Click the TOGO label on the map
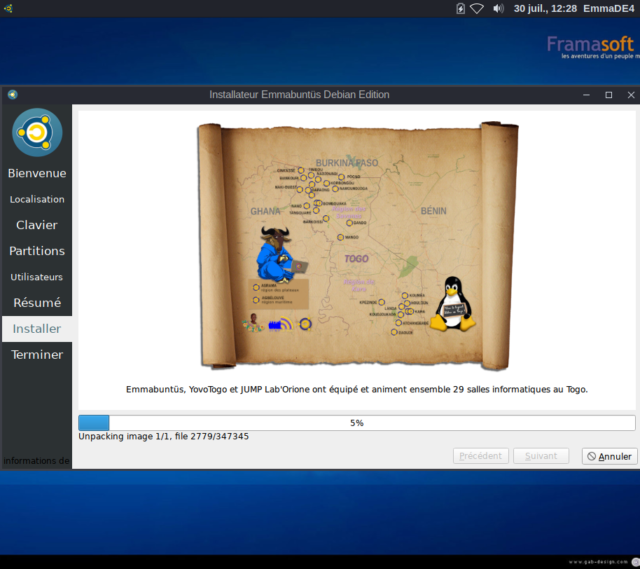This screenshot has width=640, height=569. 356,259
